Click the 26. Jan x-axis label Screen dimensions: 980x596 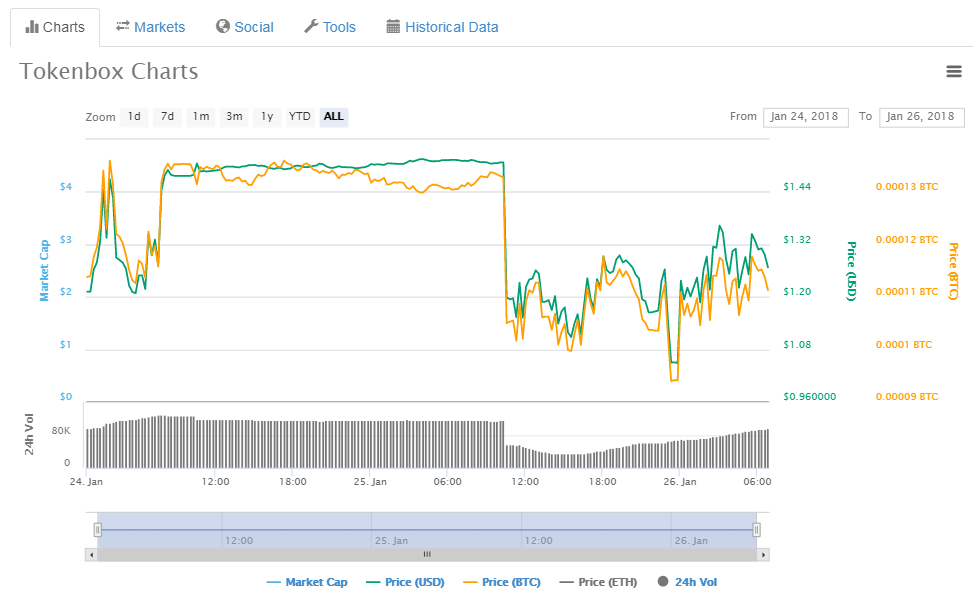pyautogui.click(x=680, y=482)
